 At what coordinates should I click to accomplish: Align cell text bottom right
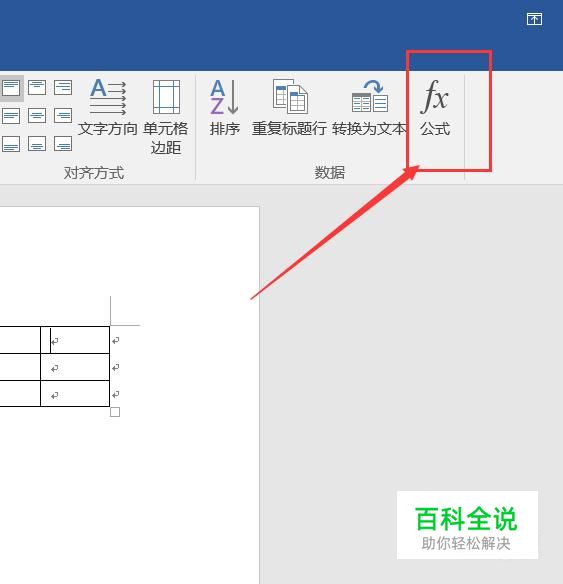pos(63,143)
